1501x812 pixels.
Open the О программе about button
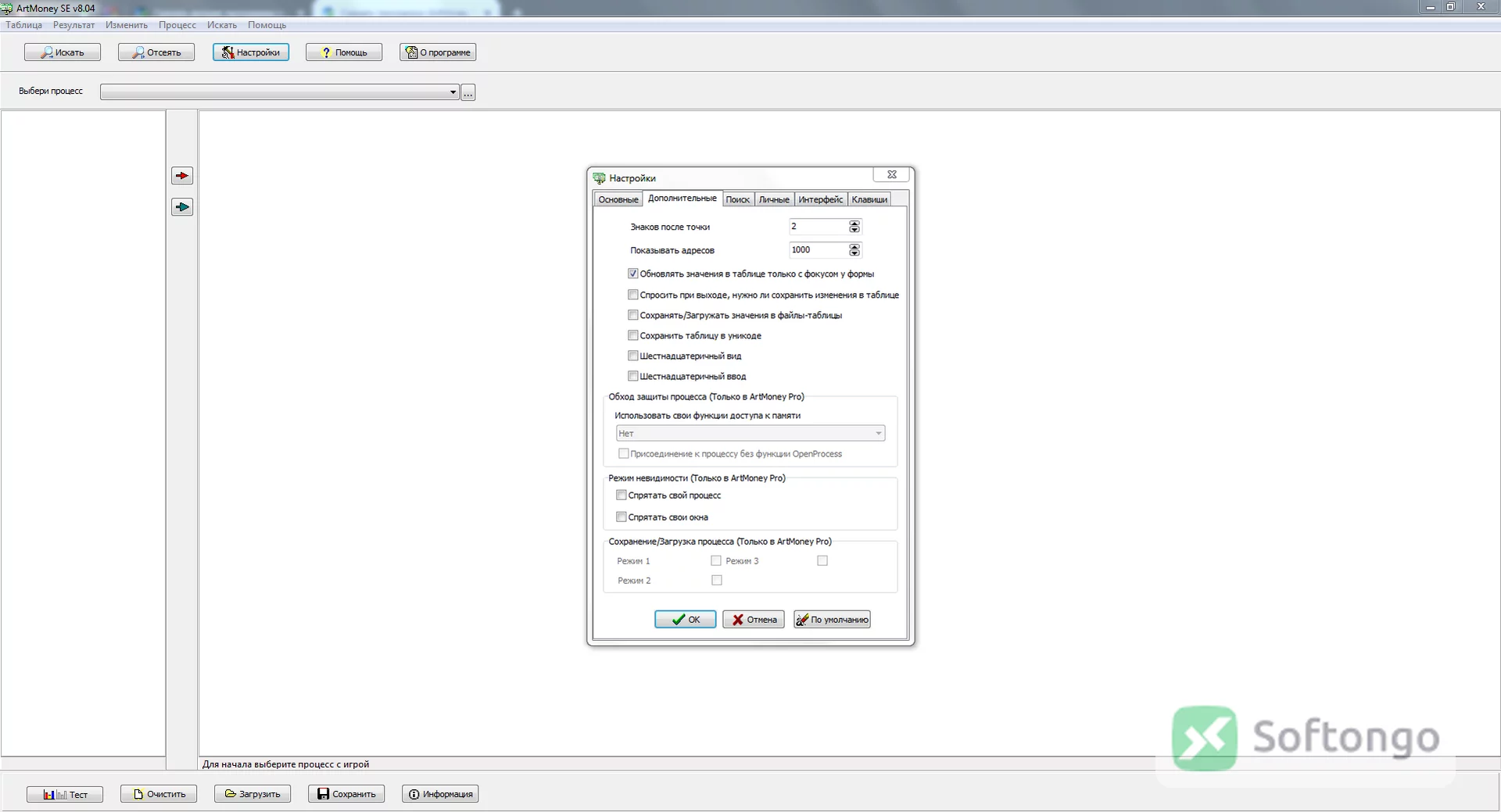coord(438,52)
